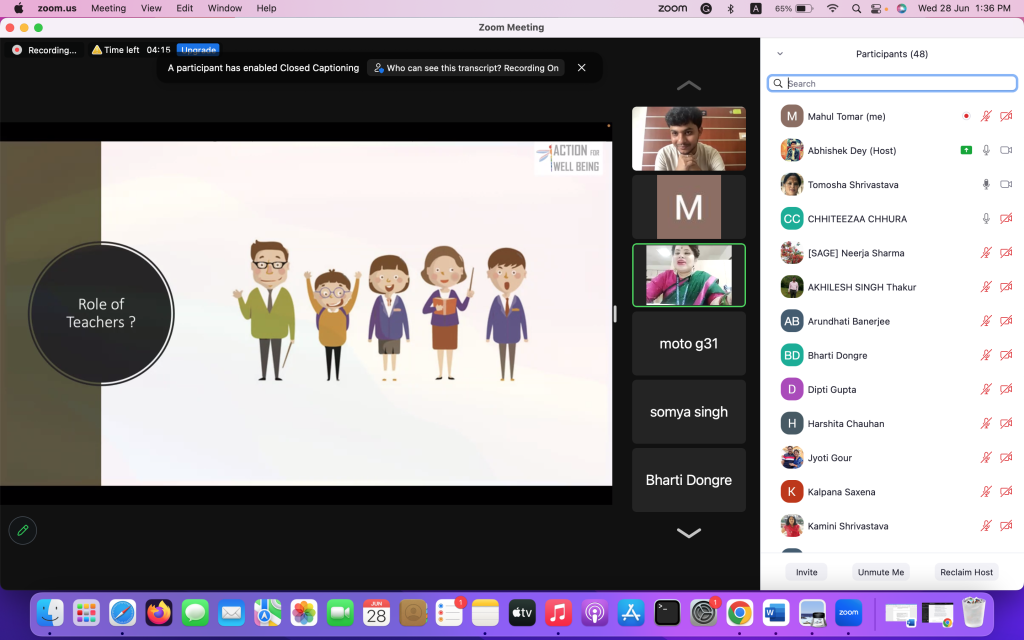Open Terminal from the Dock
1024x640 pixels.
click(x=667, y=612)
